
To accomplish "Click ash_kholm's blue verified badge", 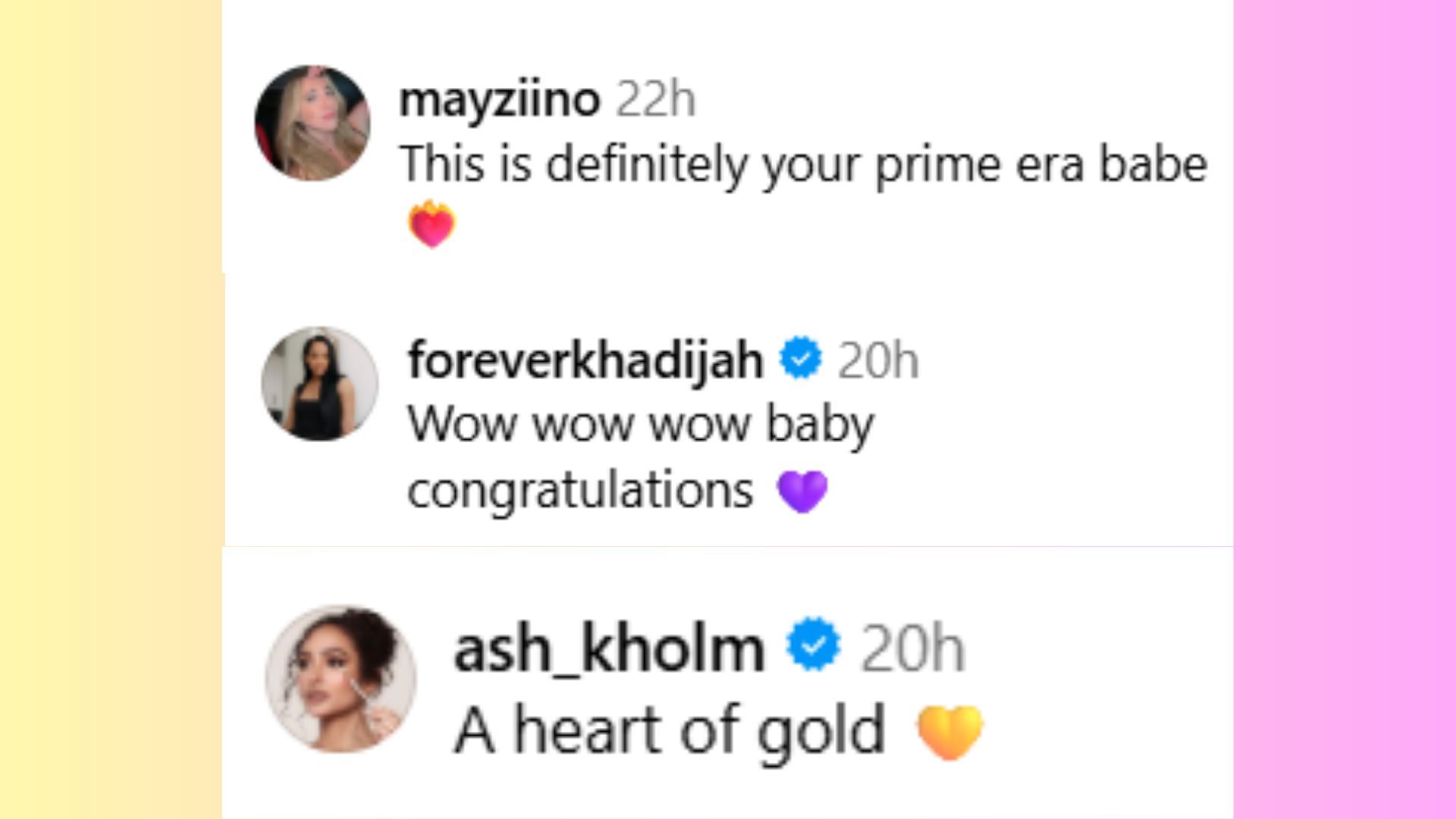I will click(814, 645).
